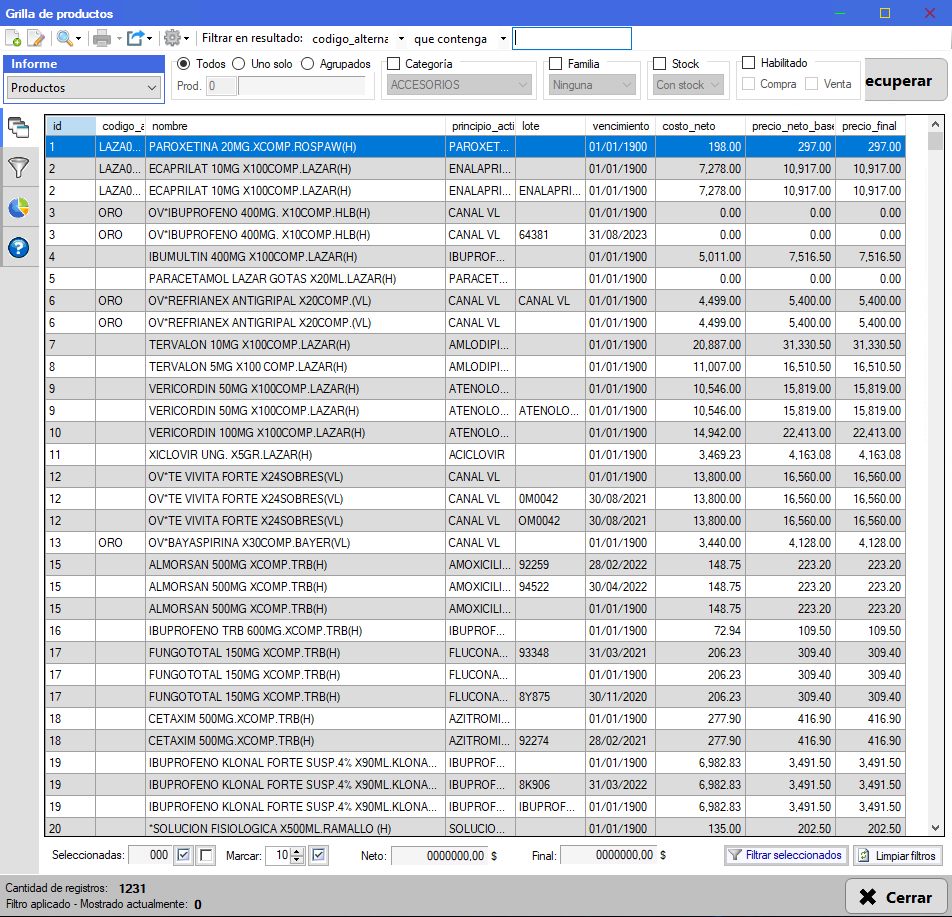Select VERICORDIN 100MG X100COMP.LAZAR(H) row
The image size is (952, 917).
coord(475,432)
